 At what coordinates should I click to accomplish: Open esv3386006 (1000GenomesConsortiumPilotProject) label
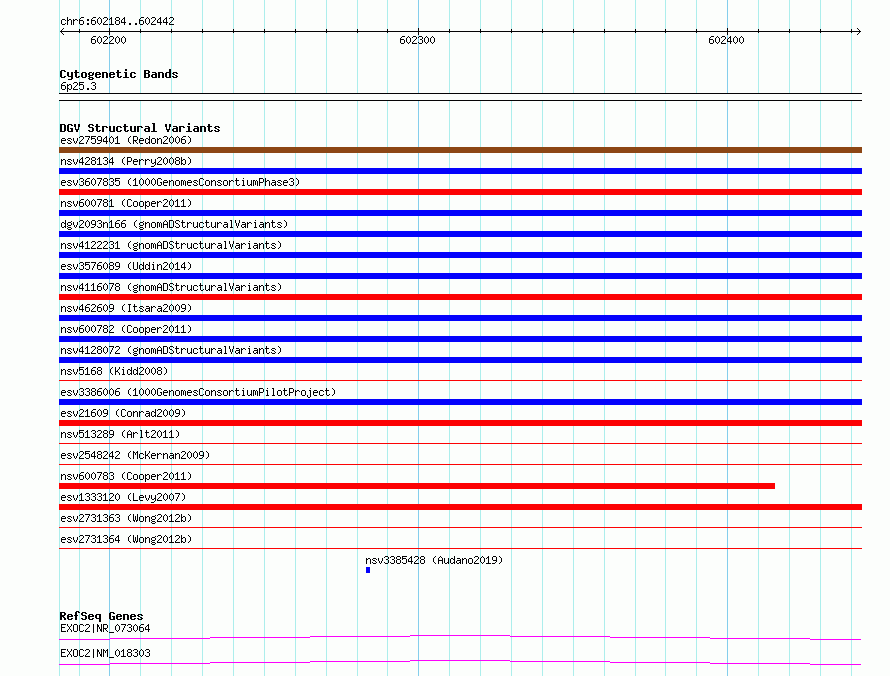click(x=198, y=392)
